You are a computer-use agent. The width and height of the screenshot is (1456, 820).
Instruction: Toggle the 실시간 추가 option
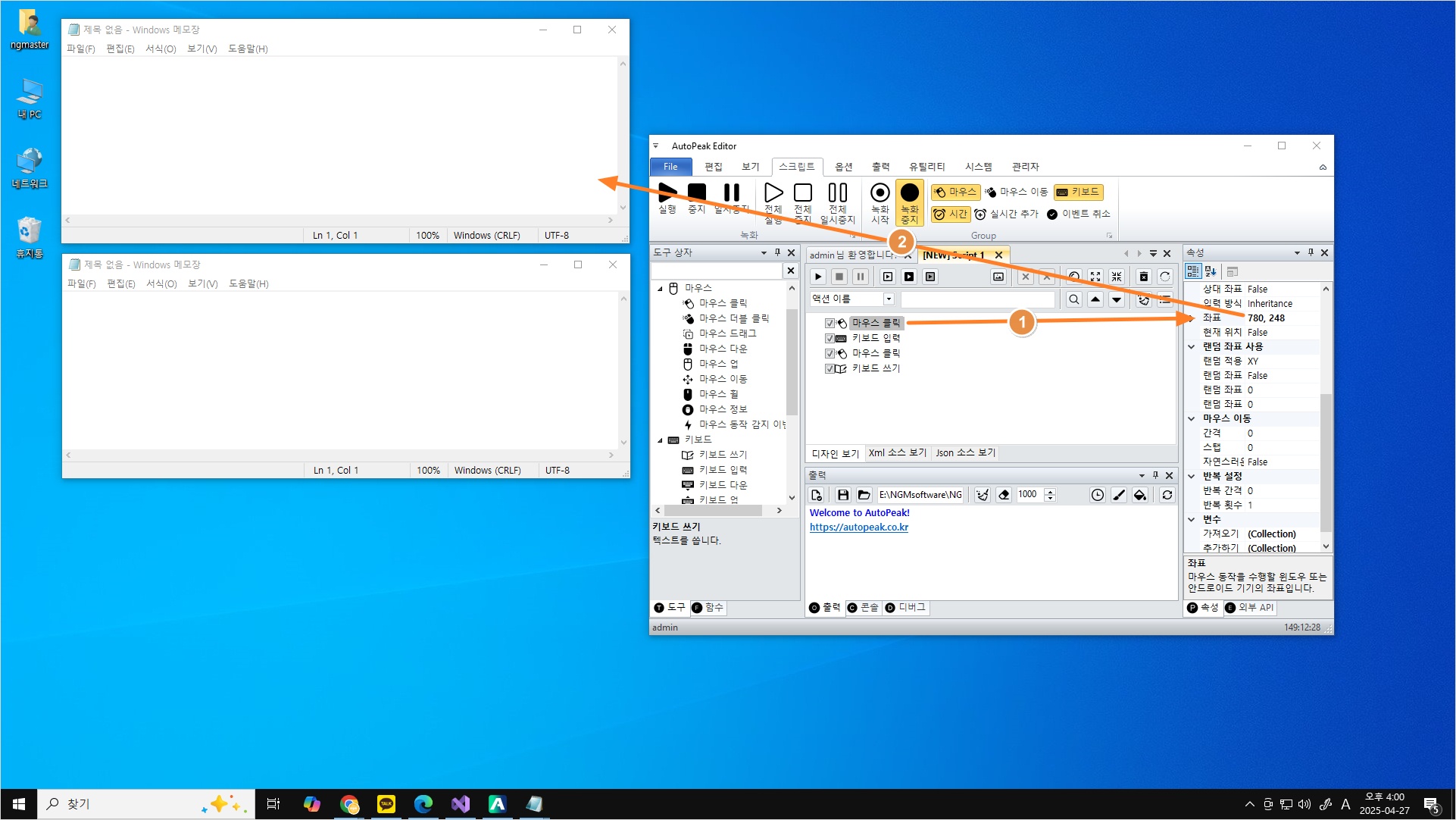tap(1007, 214)
